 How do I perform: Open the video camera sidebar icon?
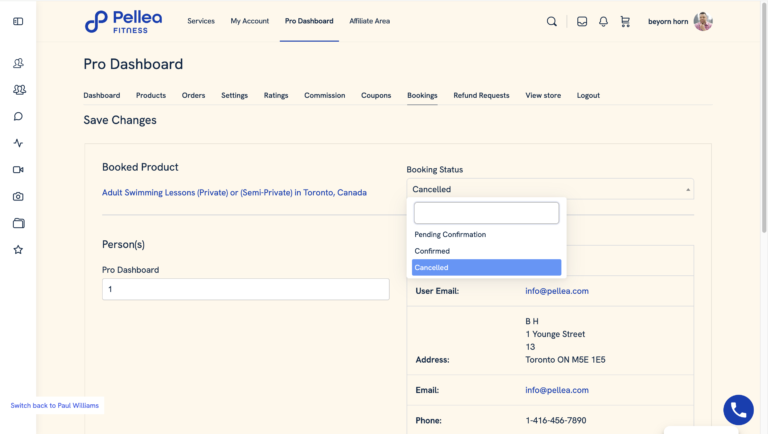(x=18, y=169)
